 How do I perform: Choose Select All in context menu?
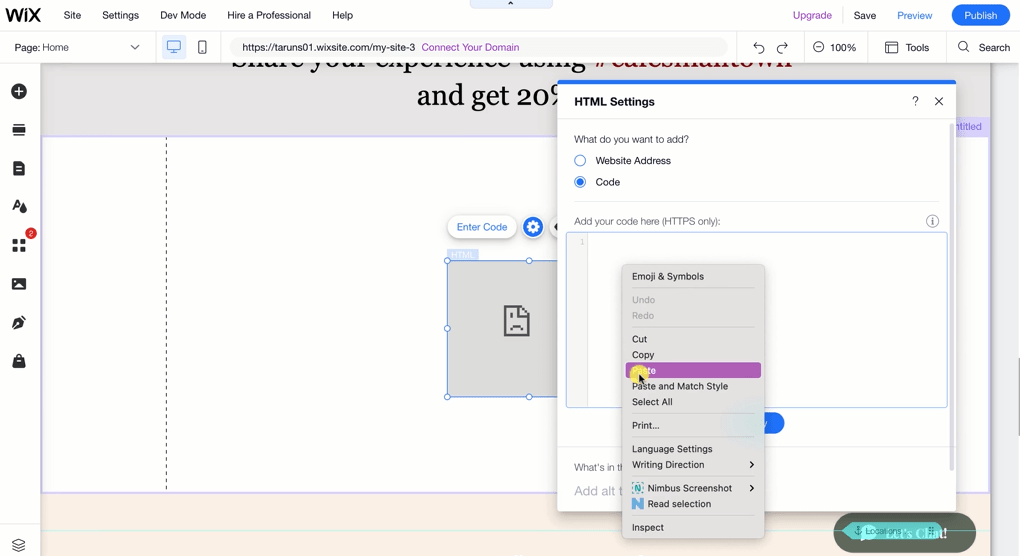(x=652, y=402)
